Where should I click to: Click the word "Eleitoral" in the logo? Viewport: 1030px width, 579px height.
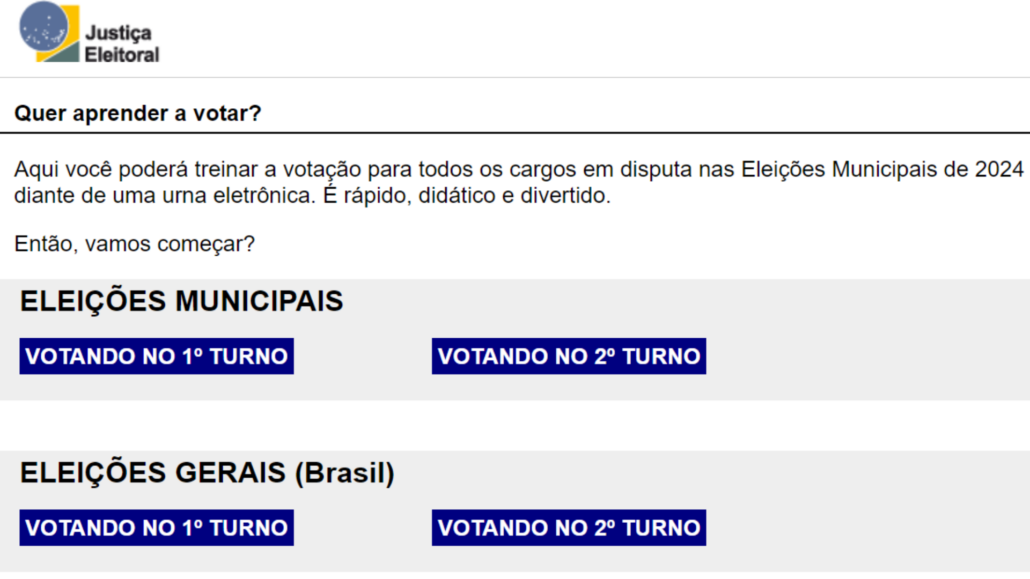(122, 55)
